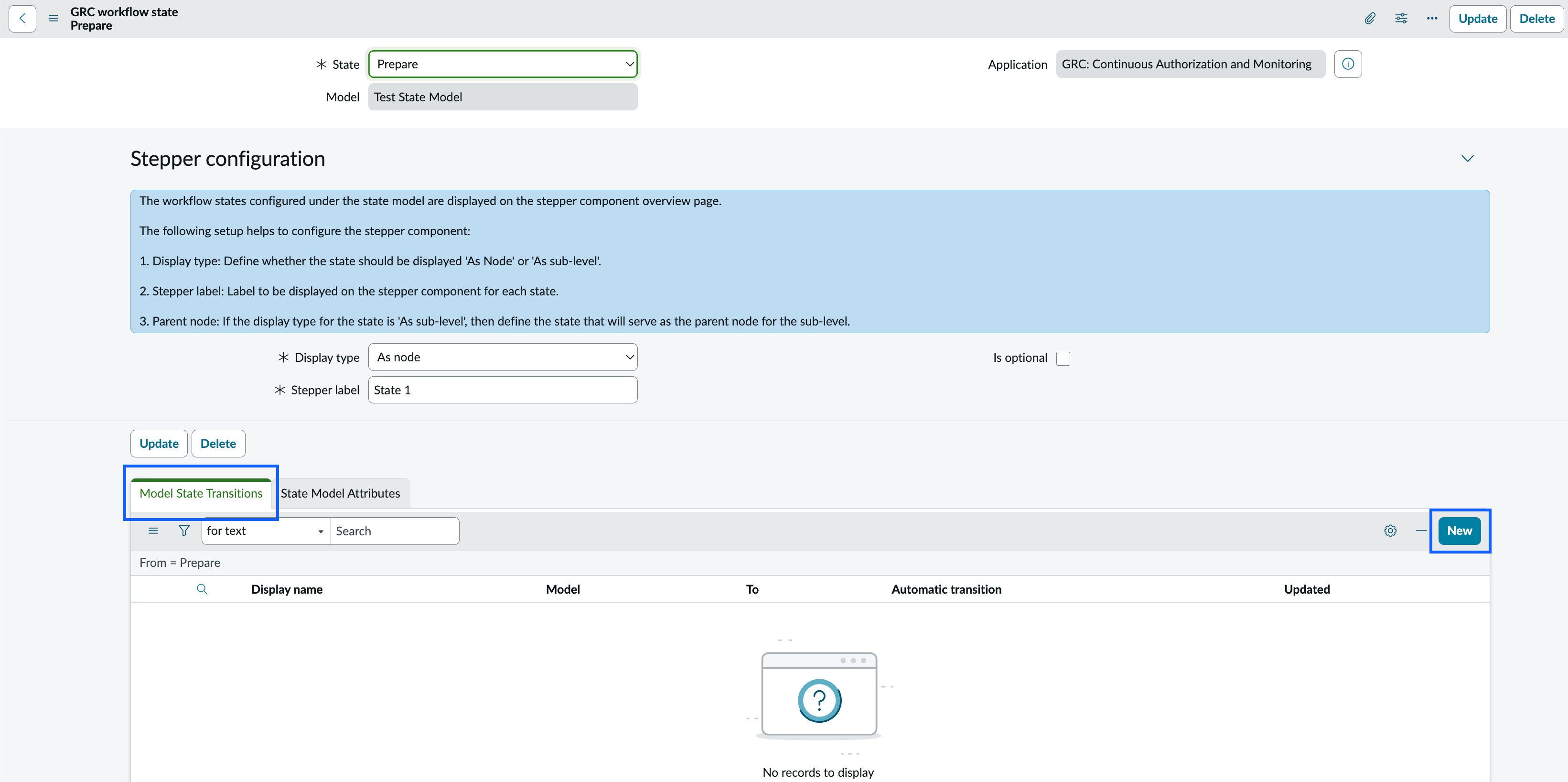Image resolution: width=1568 pixels, height=782 pixels.
Task: Click the header Delete button
Action: (1537, 19)
